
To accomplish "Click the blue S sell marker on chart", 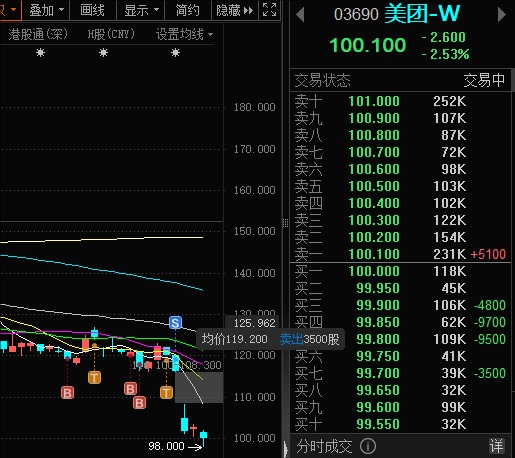I will pyautogui.click(x=175, y=322).
